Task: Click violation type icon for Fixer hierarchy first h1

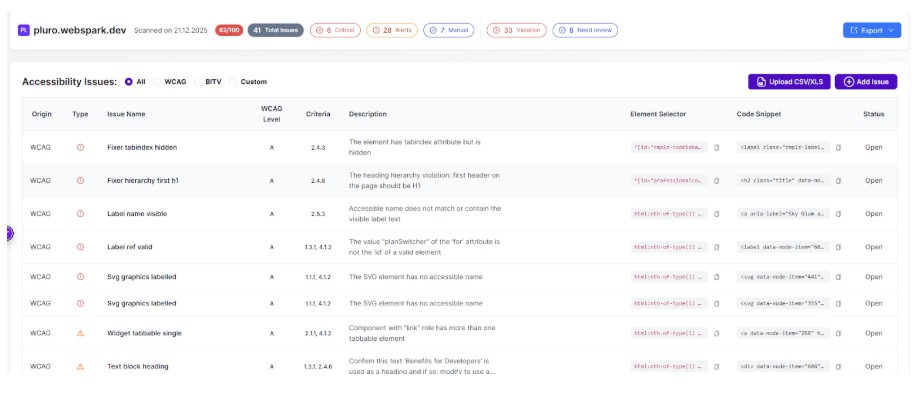Action: click(81, 181)
